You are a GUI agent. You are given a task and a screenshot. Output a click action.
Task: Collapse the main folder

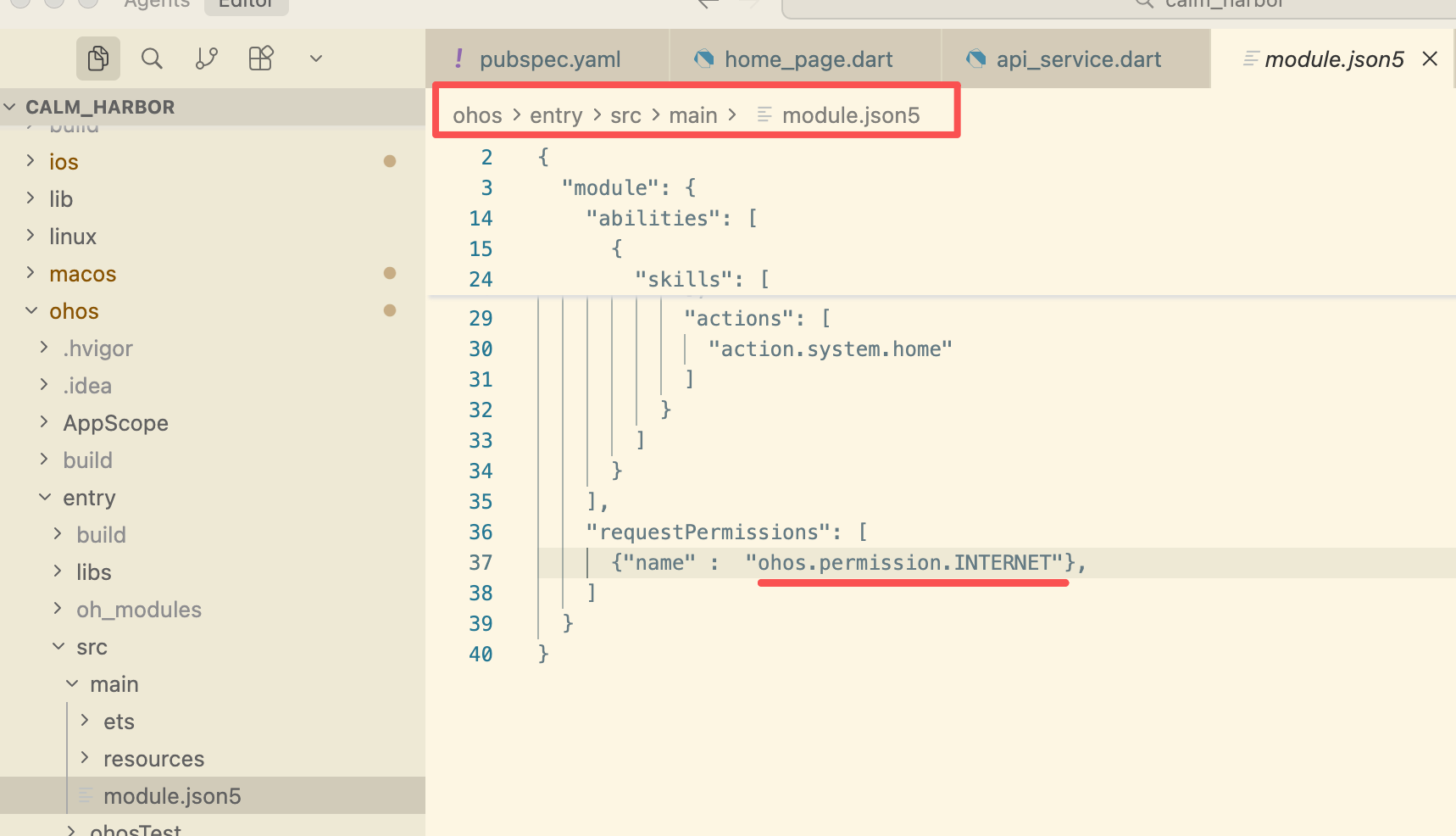tap(213, 683)
